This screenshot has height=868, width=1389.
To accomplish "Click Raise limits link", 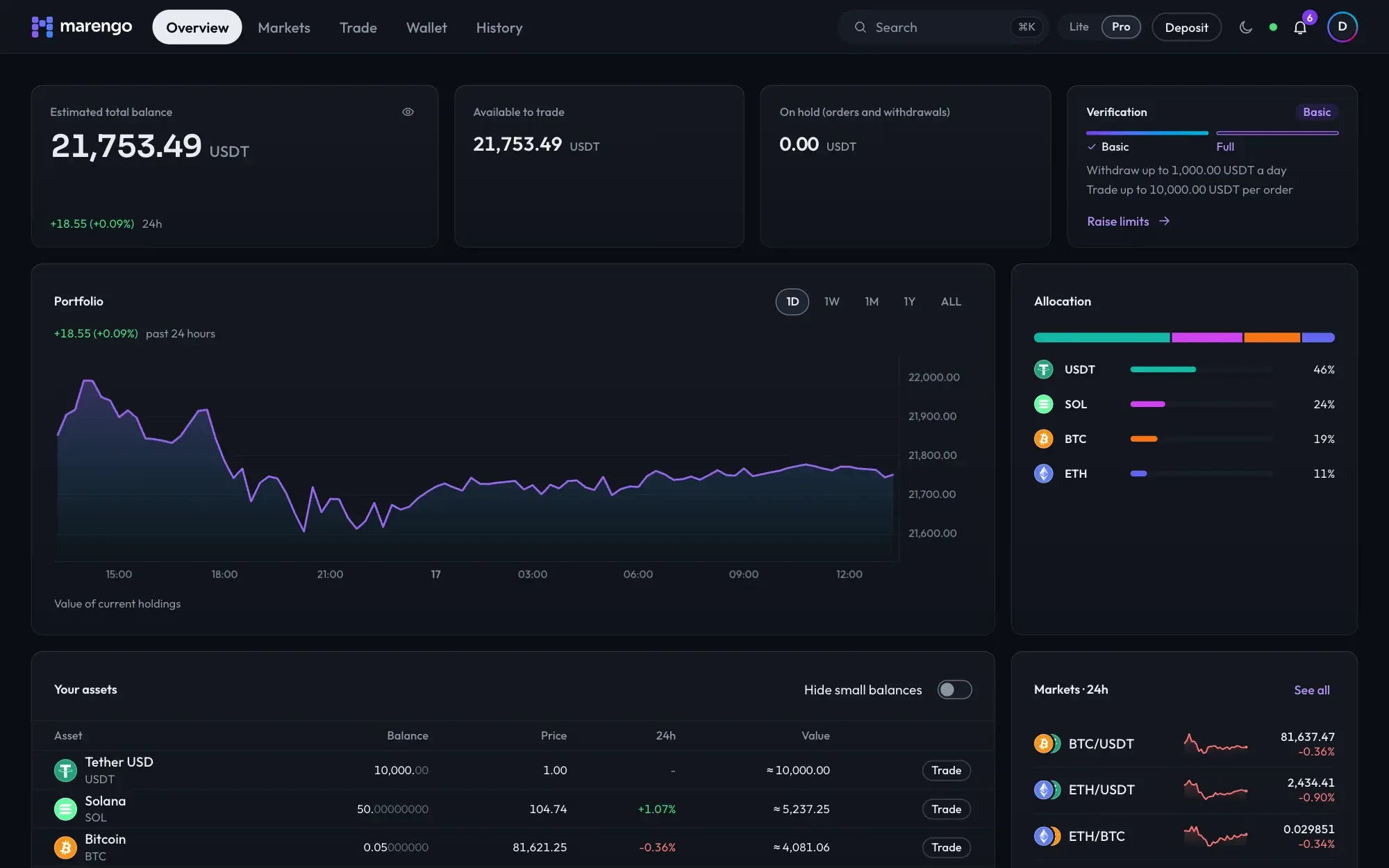I will [1128, 222].
